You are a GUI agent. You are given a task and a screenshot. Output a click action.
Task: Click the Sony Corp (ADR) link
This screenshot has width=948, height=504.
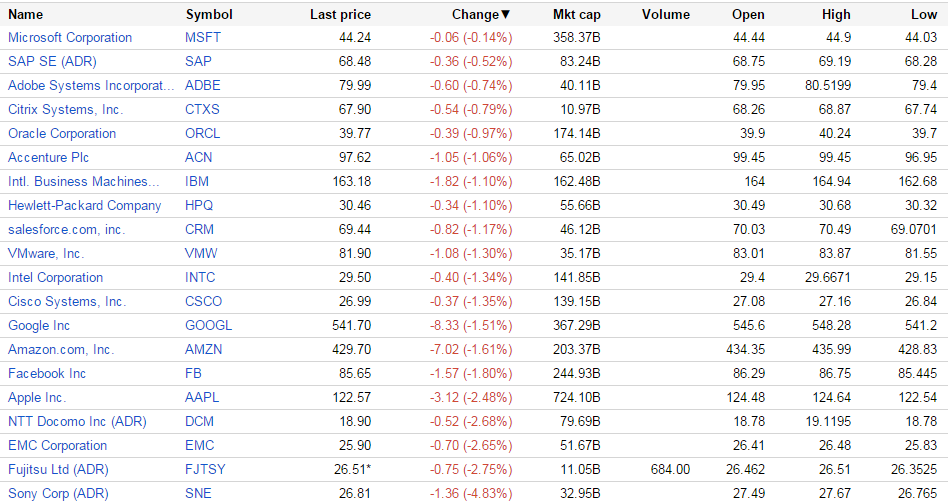point(57,494)
